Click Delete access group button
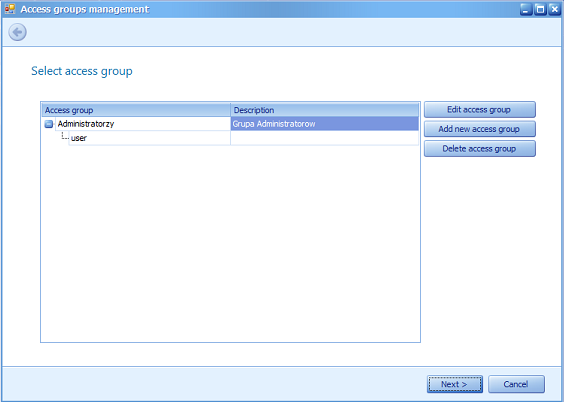The height and width of the screenshot is (402, 564). (479, 149)
